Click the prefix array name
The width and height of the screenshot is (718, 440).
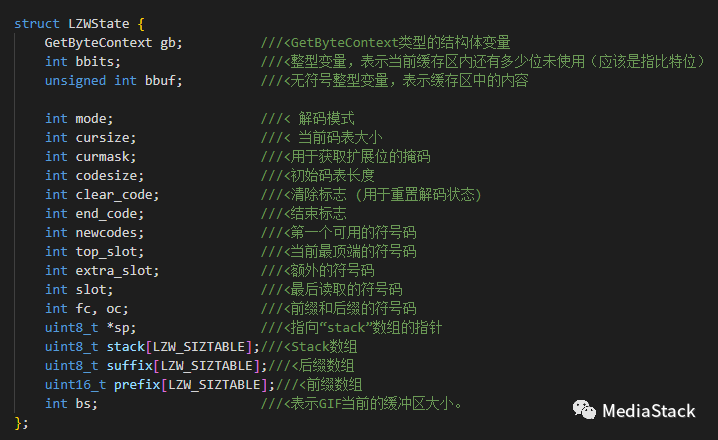(135, 384)
